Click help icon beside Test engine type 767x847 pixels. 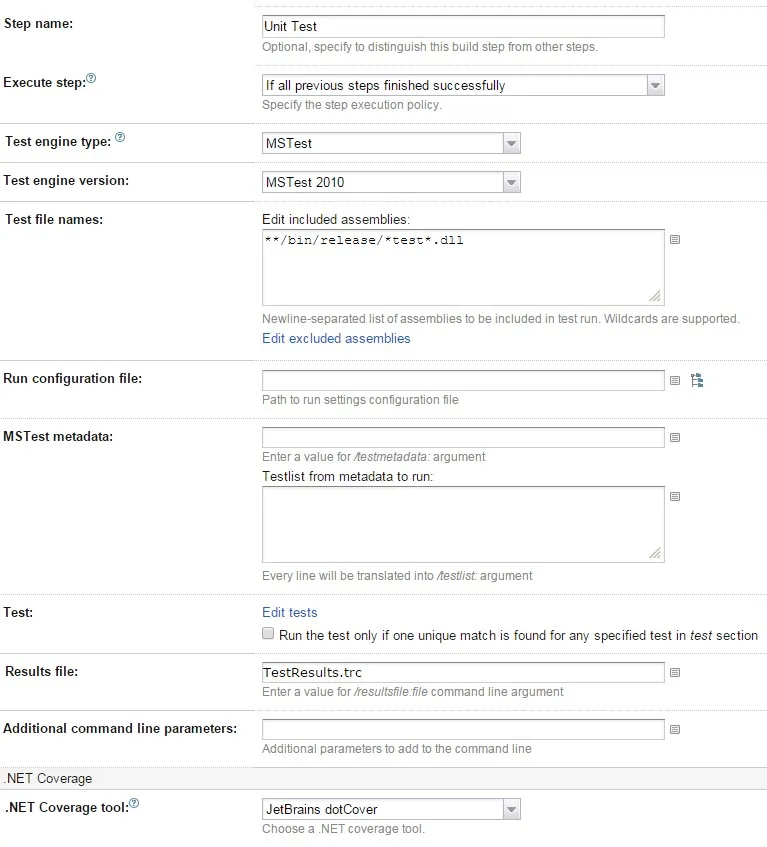coord(120,138)
